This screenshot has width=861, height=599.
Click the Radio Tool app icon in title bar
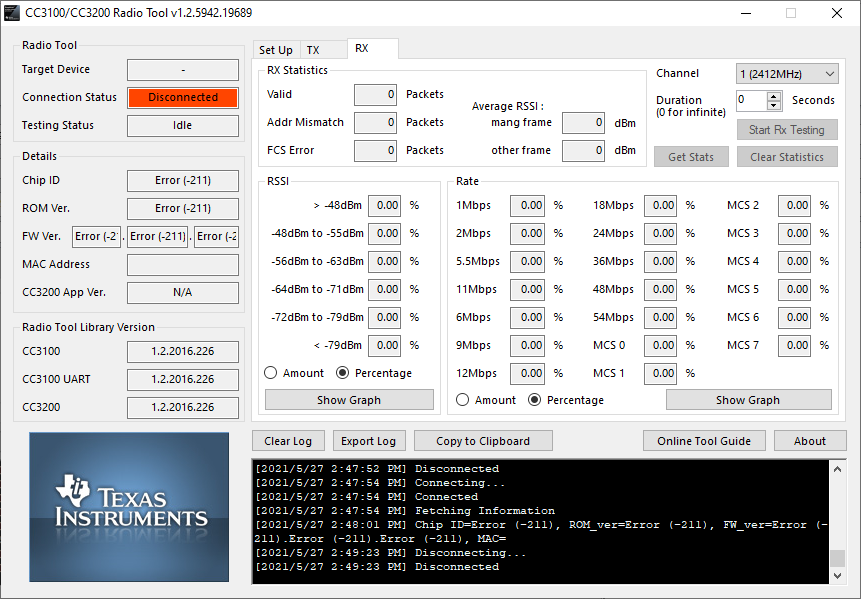pos(12,13)
